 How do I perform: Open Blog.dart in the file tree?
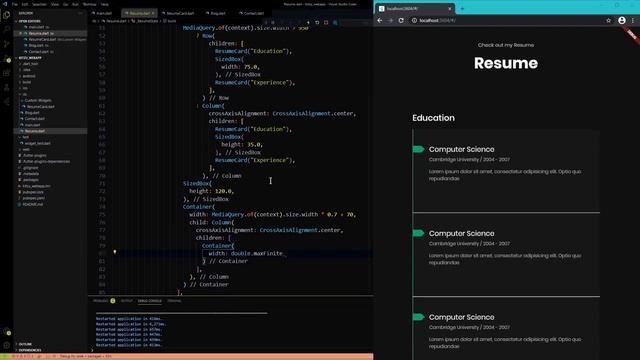[x=32, y=113]
